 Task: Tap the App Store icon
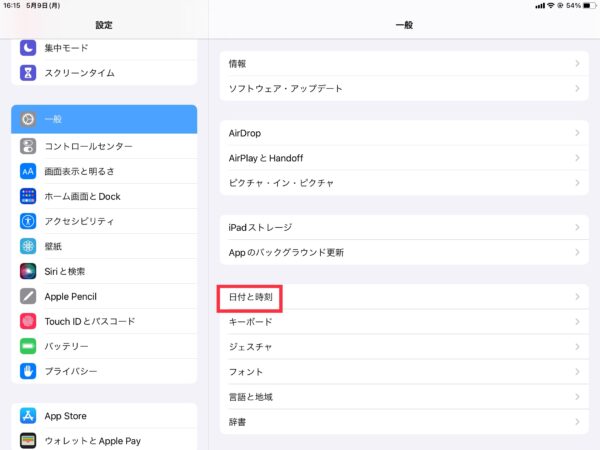(28, 416)
